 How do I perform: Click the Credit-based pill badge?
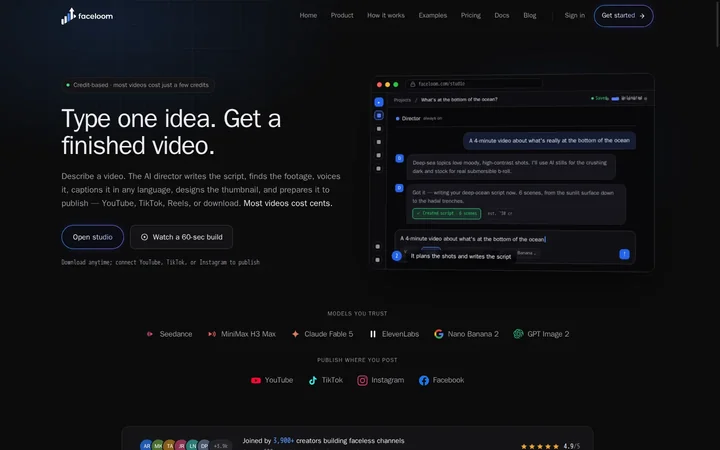point(138,85)
